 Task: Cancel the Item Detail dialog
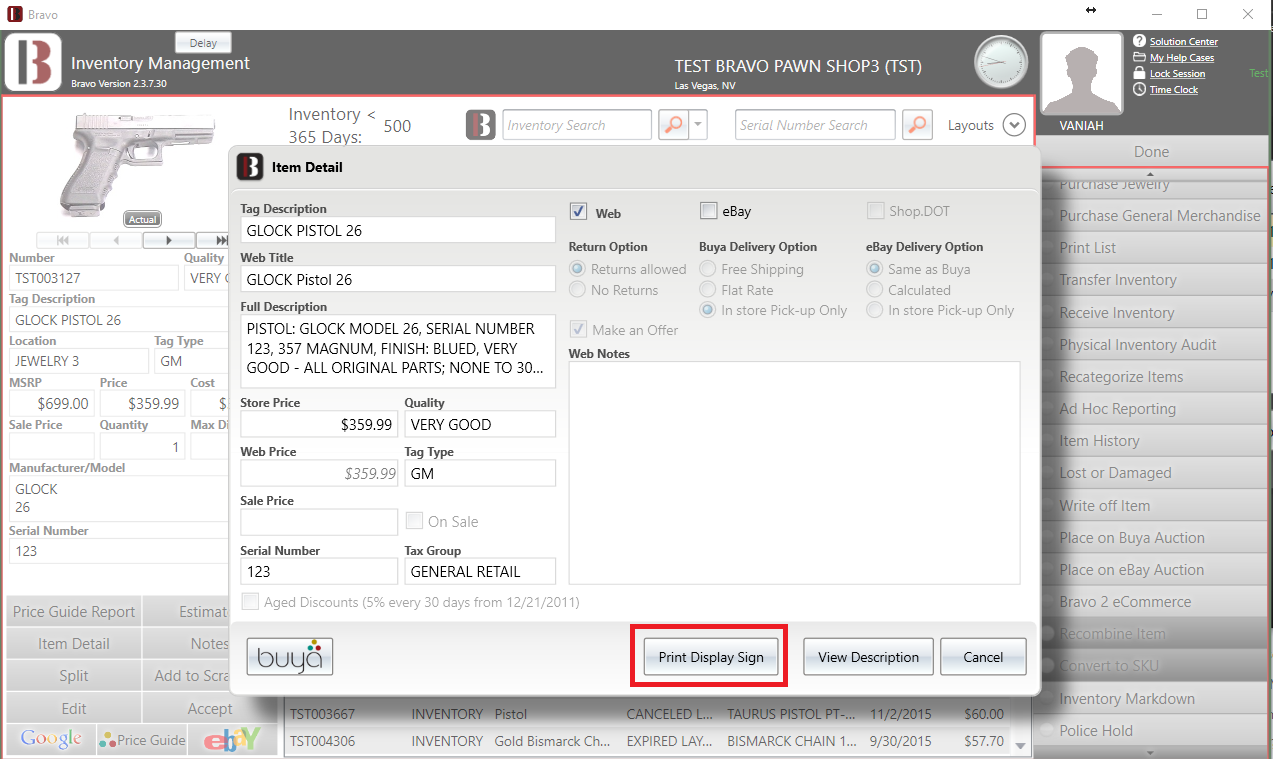click(x=983, y=657)
